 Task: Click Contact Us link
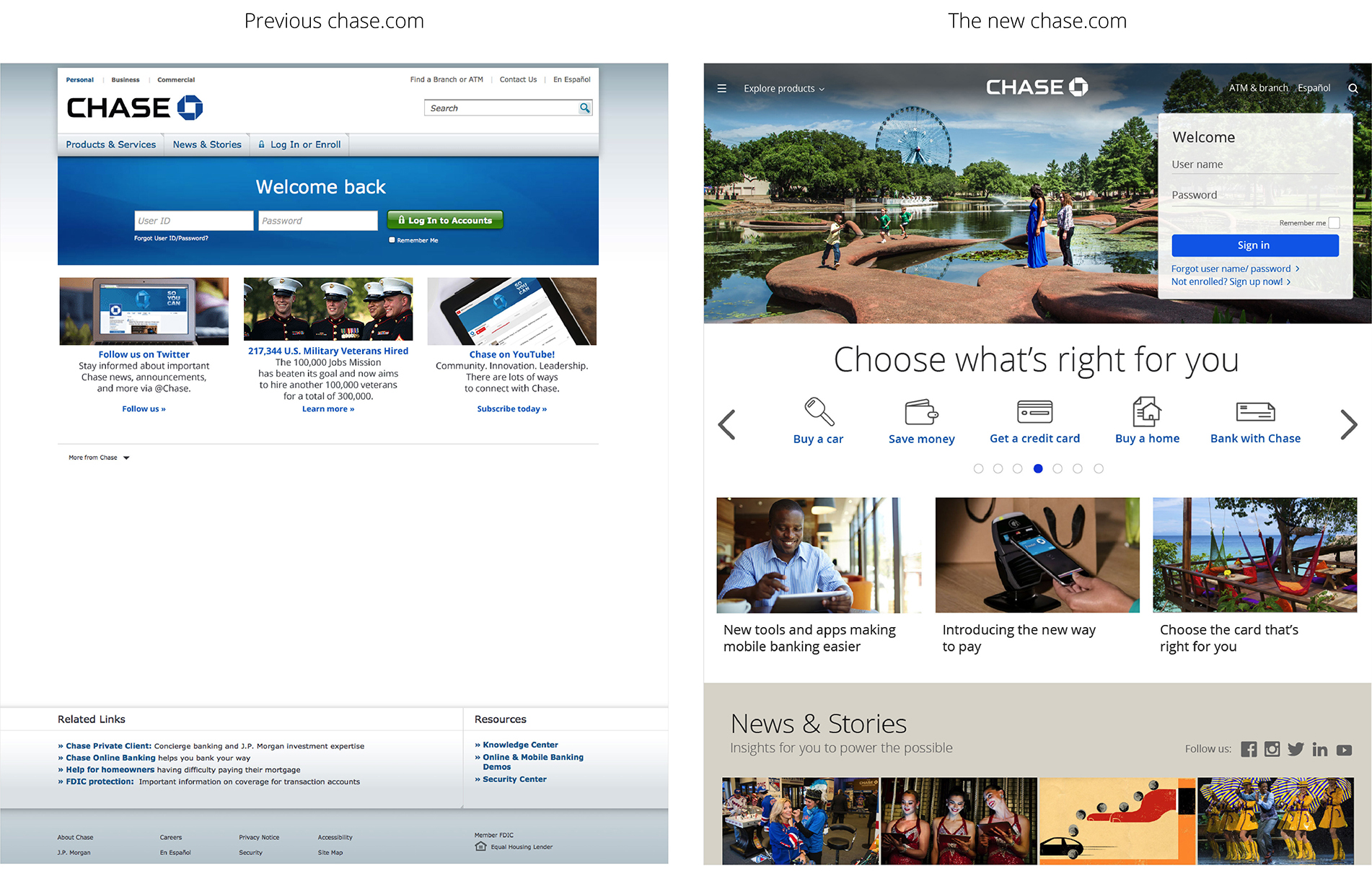(x=518, y=79)
